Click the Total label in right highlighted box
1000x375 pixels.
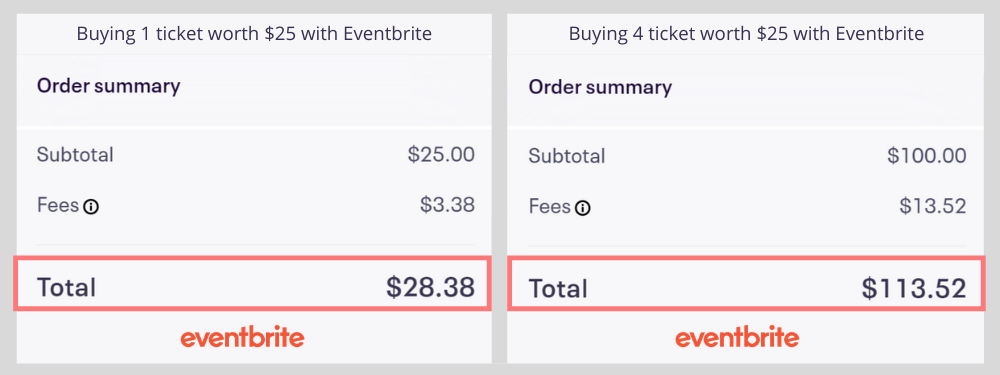(x=558, y=289)
